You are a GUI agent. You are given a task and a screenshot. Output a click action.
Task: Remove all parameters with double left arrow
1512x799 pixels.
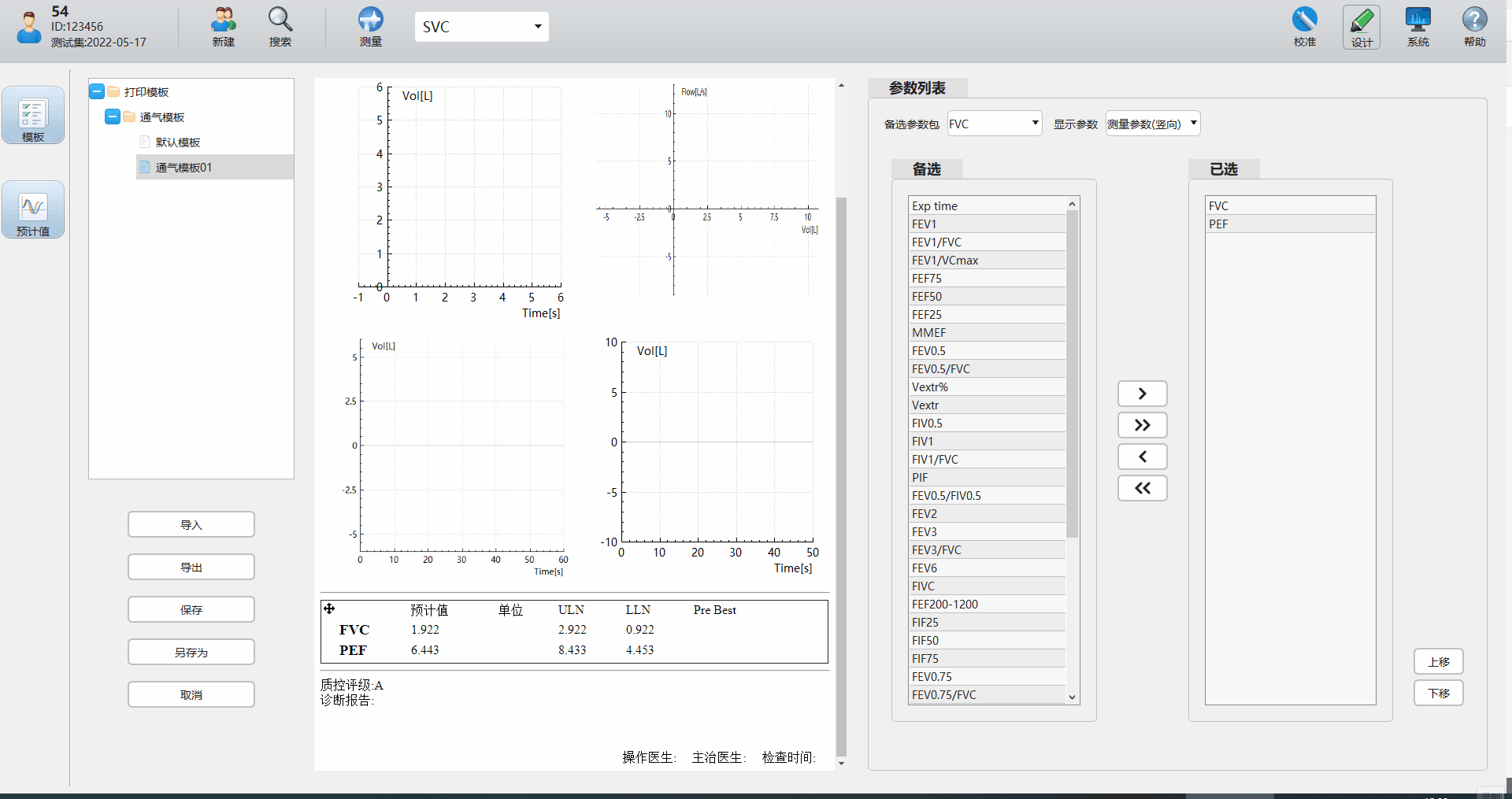coord(1143,488)
